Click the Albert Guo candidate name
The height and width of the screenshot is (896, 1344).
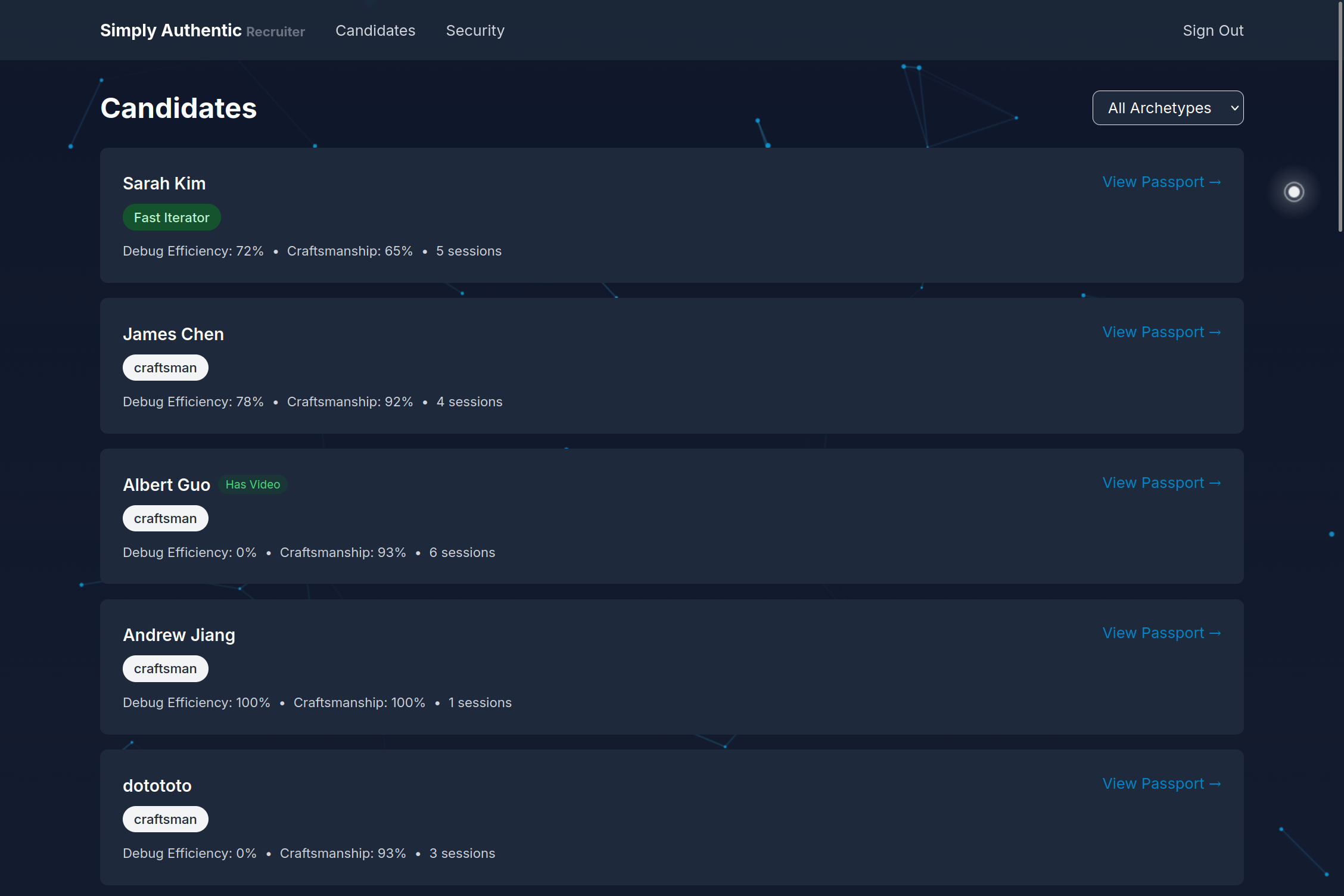pos(166,485)
